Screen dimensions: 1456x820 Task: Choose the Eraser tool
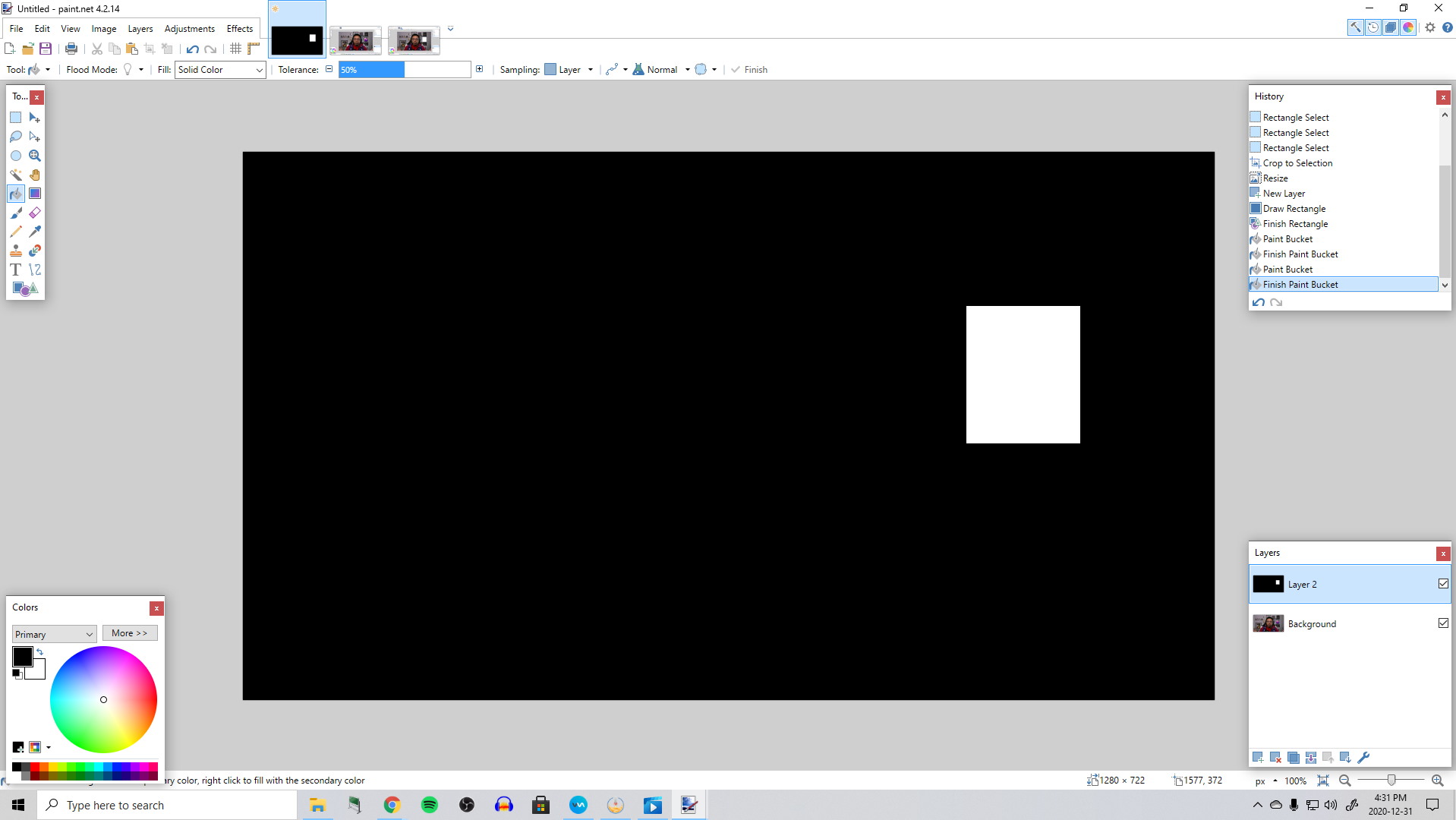tap(35, 213)
